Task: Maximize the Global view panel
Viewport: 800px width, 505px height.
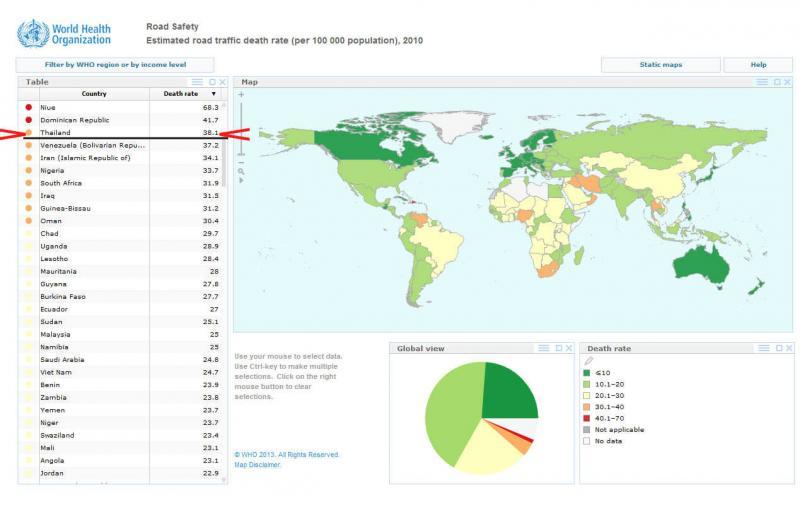Action: tap(559, 348)
